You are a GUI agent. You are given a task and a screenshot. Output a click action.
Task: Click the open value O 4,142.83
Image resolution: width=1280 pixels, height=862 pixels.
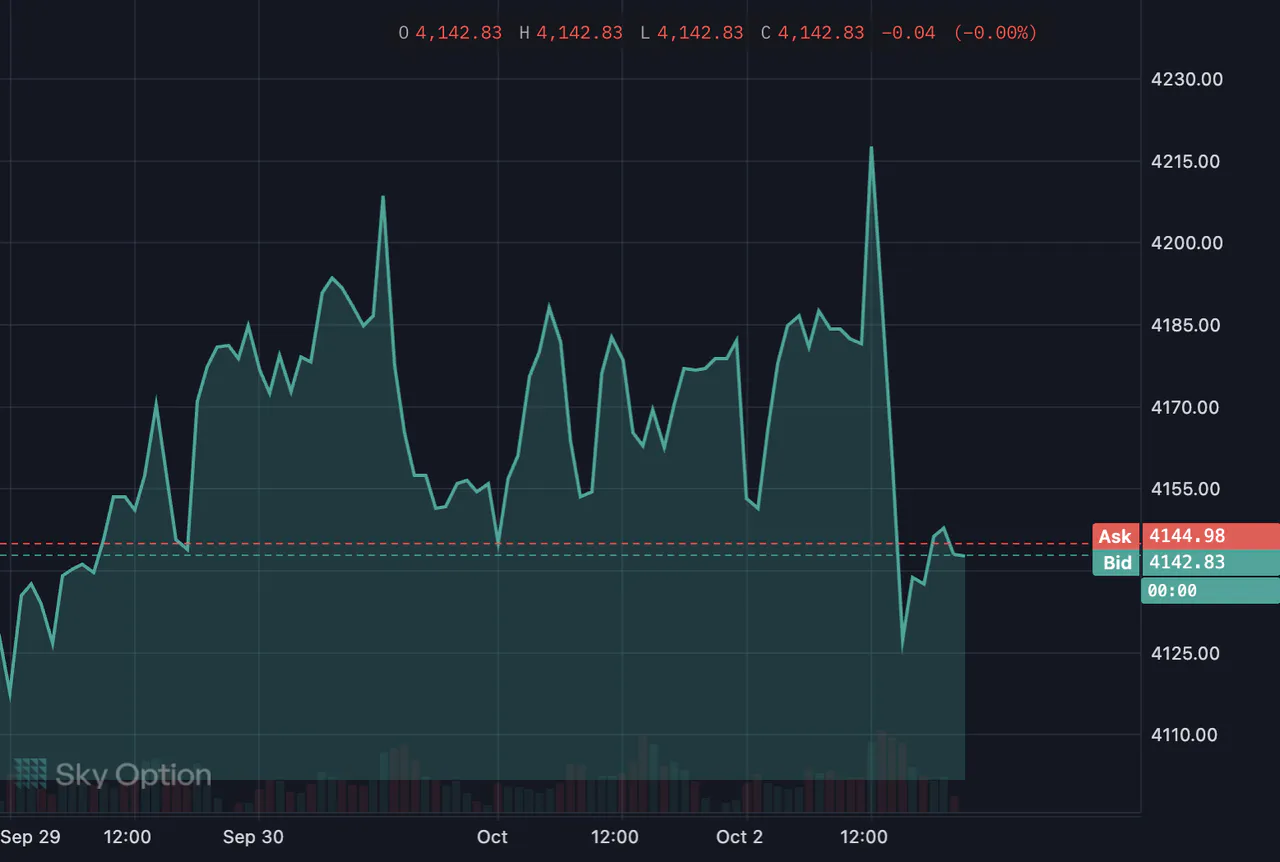pyautogui.click(x=450, y=33)
